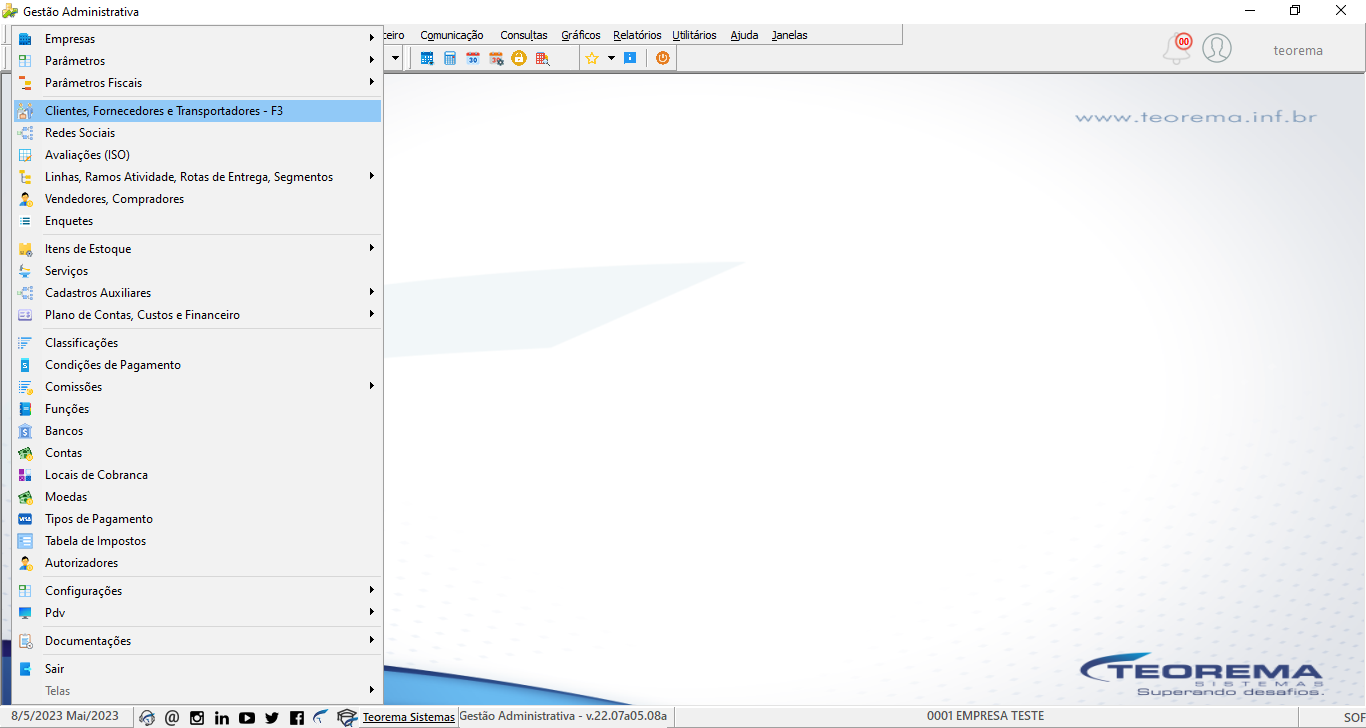Select the Contas menu entry

click(x=197, y=453)
